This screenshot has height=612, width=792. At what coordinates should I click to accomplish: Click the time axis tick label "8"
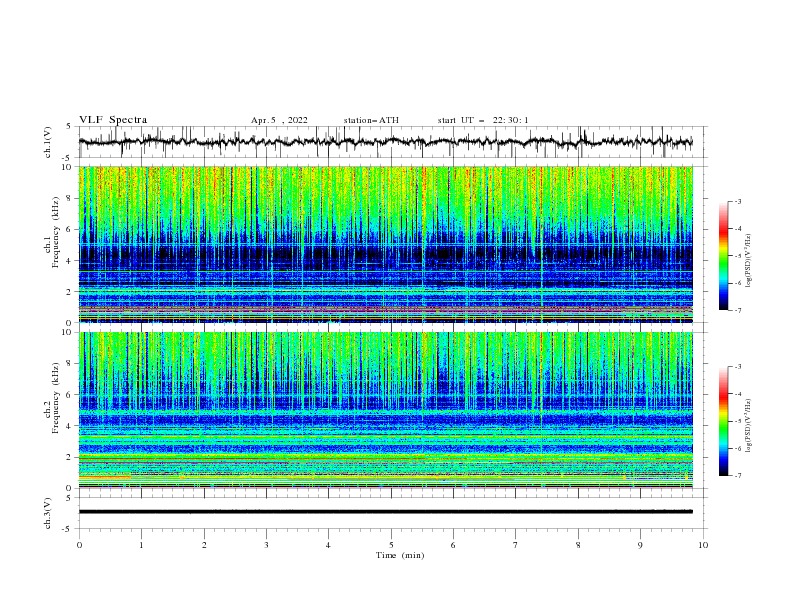(578, 545)
